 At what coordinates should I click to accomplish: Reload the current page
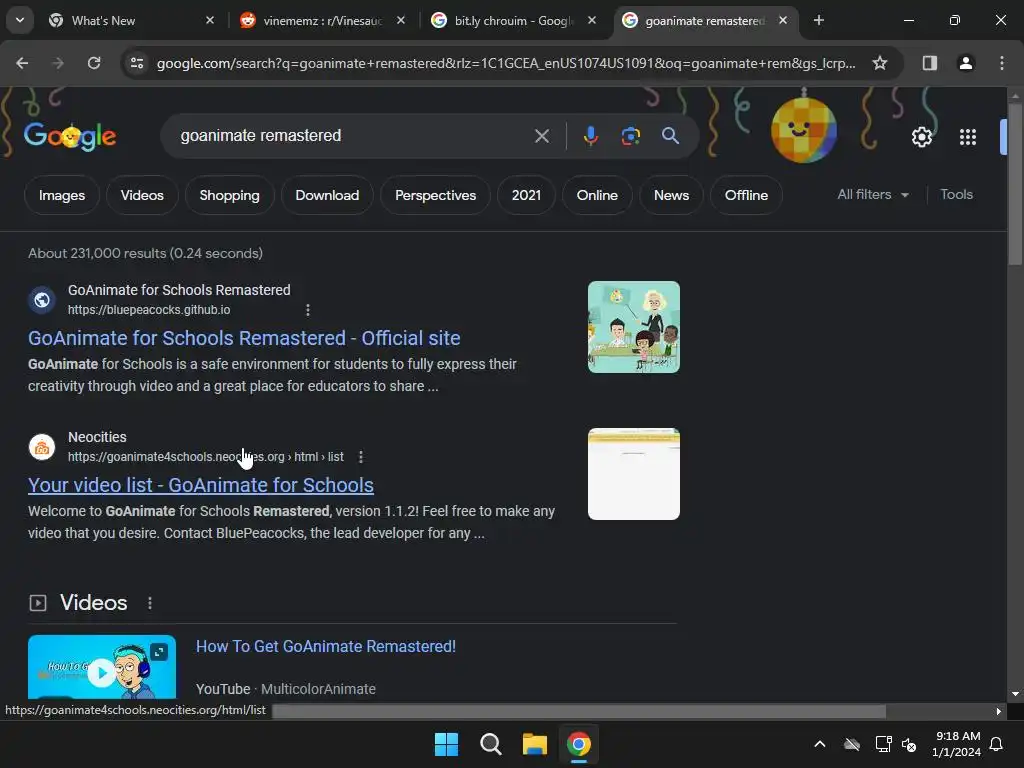tap(94, 63)
